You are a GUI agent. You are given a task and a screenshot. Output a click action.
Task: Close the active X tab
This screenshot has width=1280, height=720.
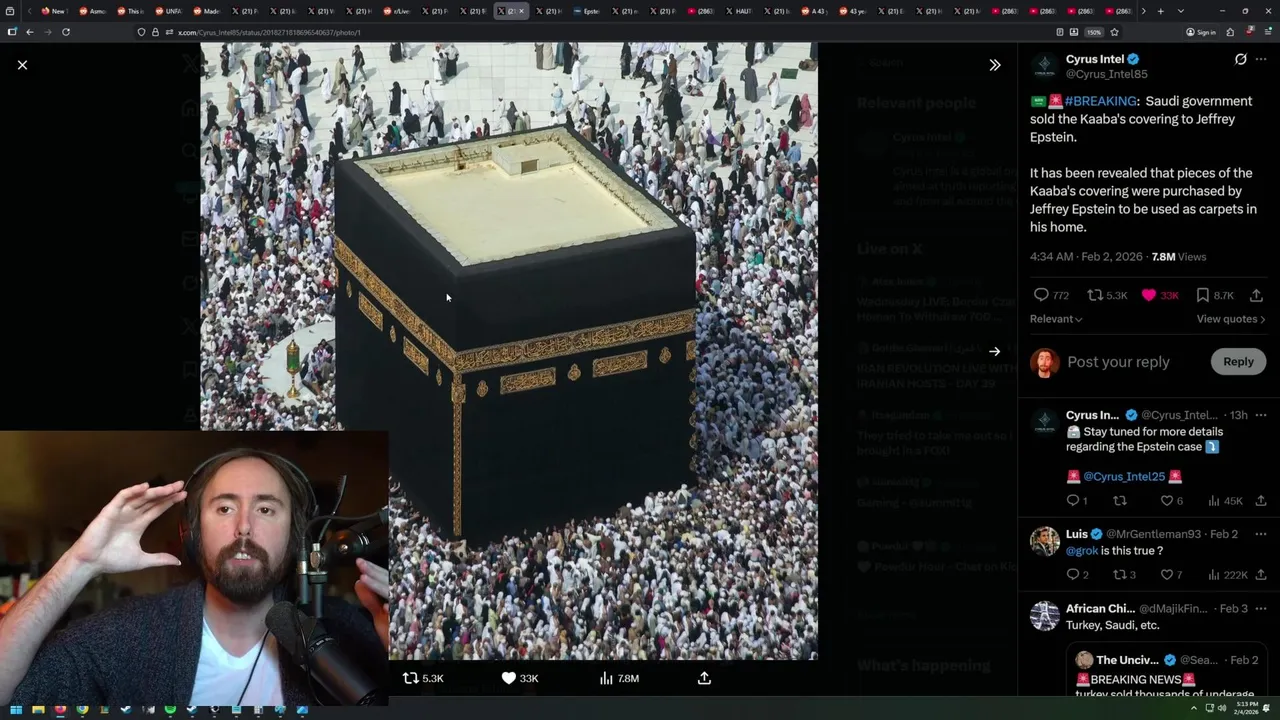coord(521,11)
